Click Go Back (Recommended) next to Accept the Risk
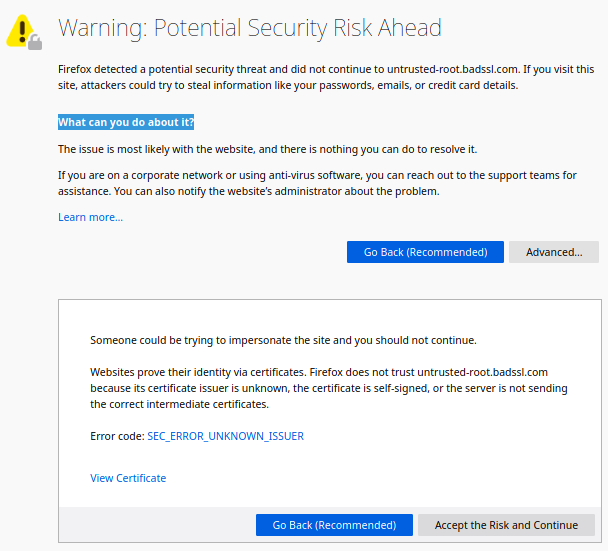The image size is (608, 551). pos(334,525)
